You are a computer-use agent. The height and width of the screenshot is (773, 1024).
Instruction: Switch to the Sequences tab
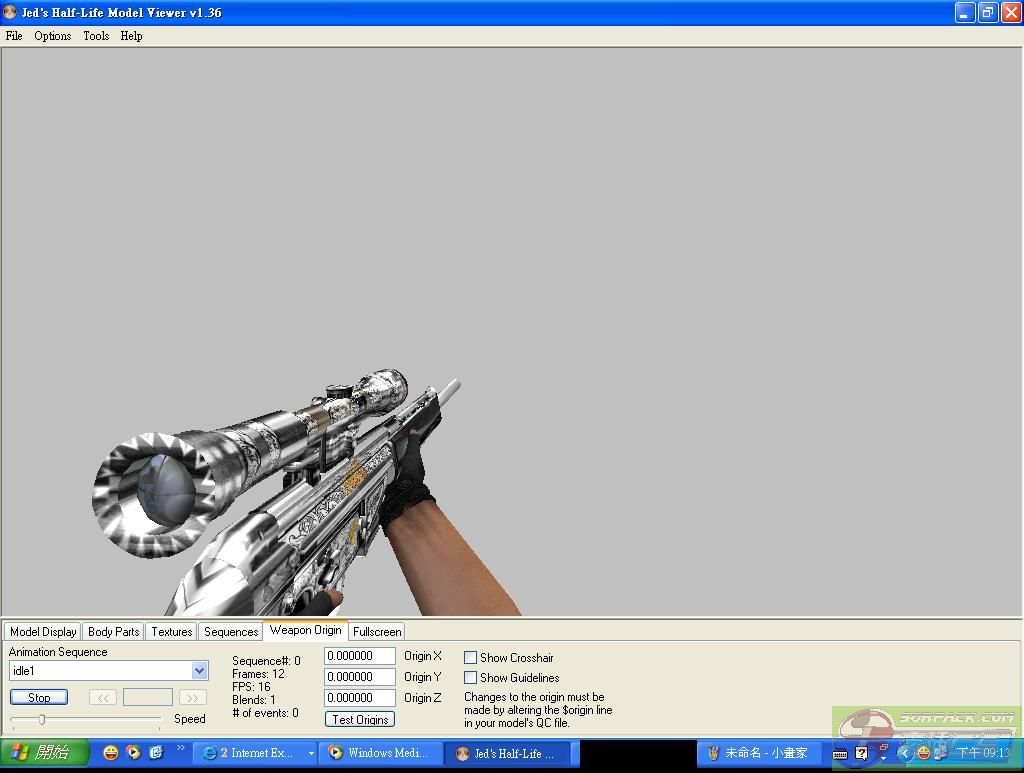pos(231,631)
